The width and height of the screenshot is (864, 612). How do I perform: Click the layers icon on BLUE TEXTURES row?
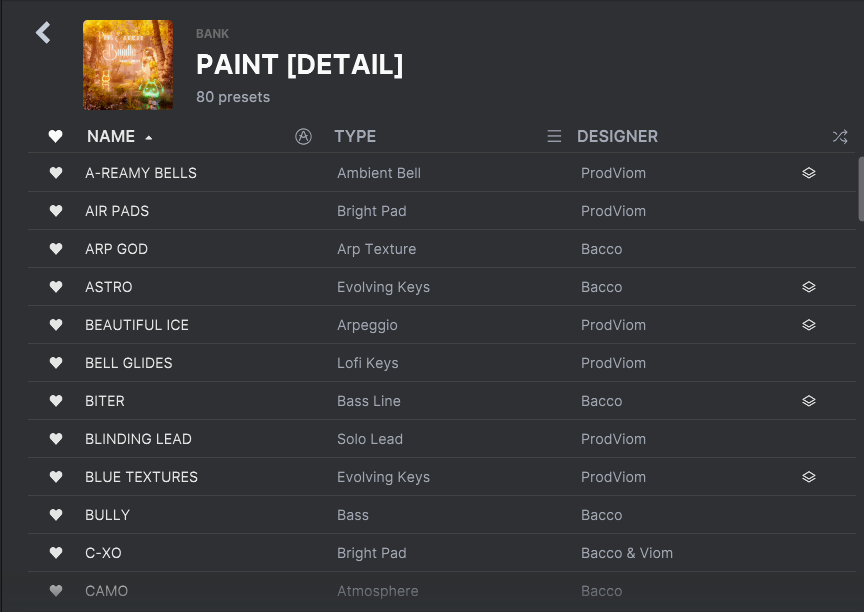808,477
